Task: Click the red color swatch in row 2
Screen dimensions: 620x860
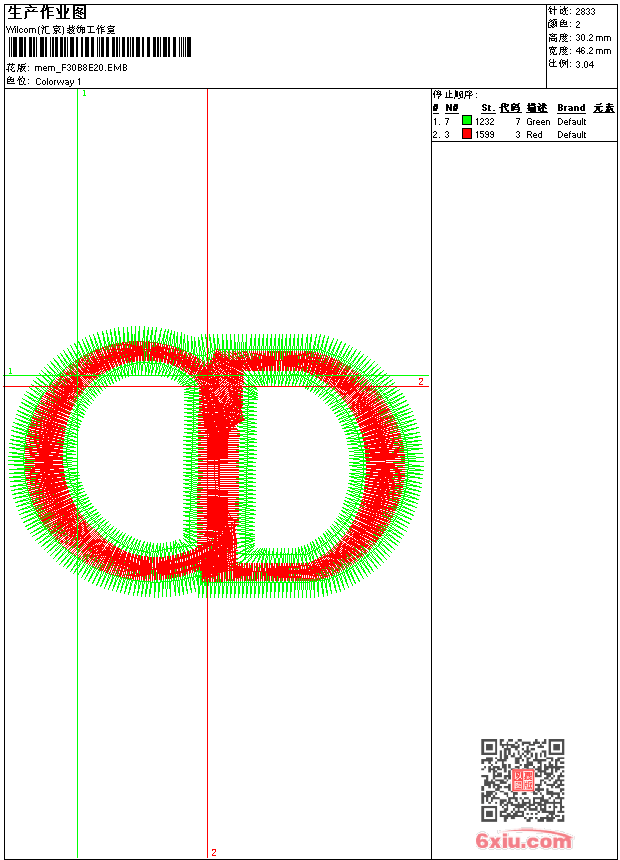Action: coord(467,133)
